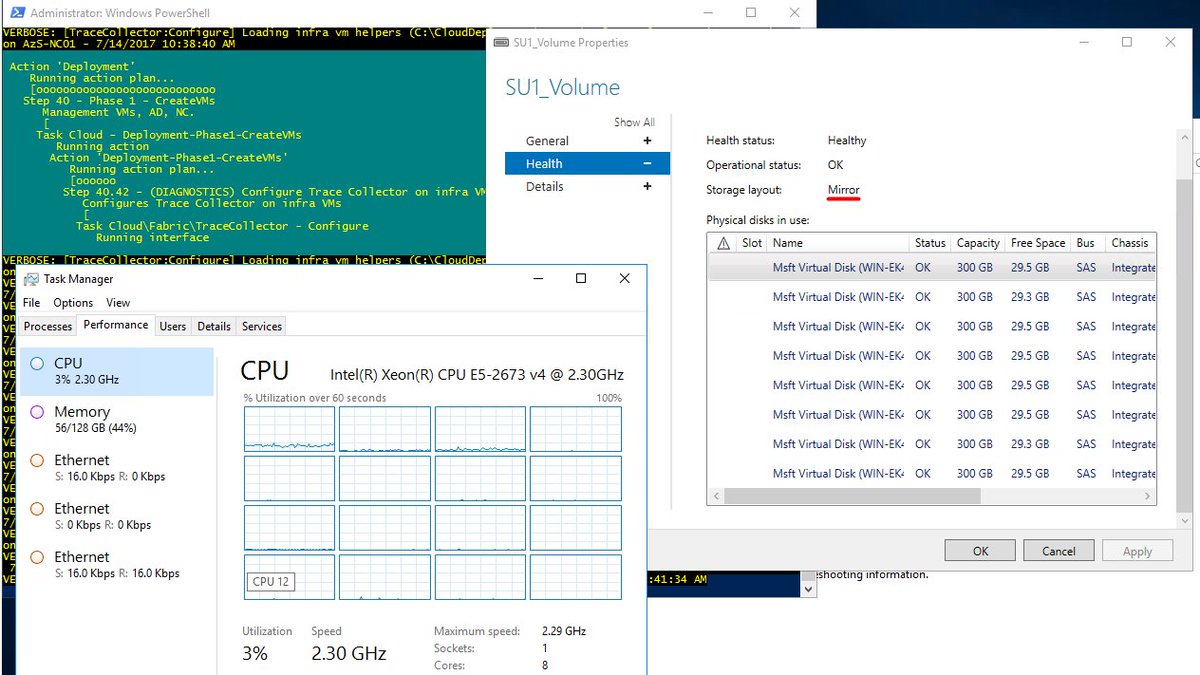Click the disk list scroll left arrow
This screenshot has width=1200, height=675.
pos(715,496)
